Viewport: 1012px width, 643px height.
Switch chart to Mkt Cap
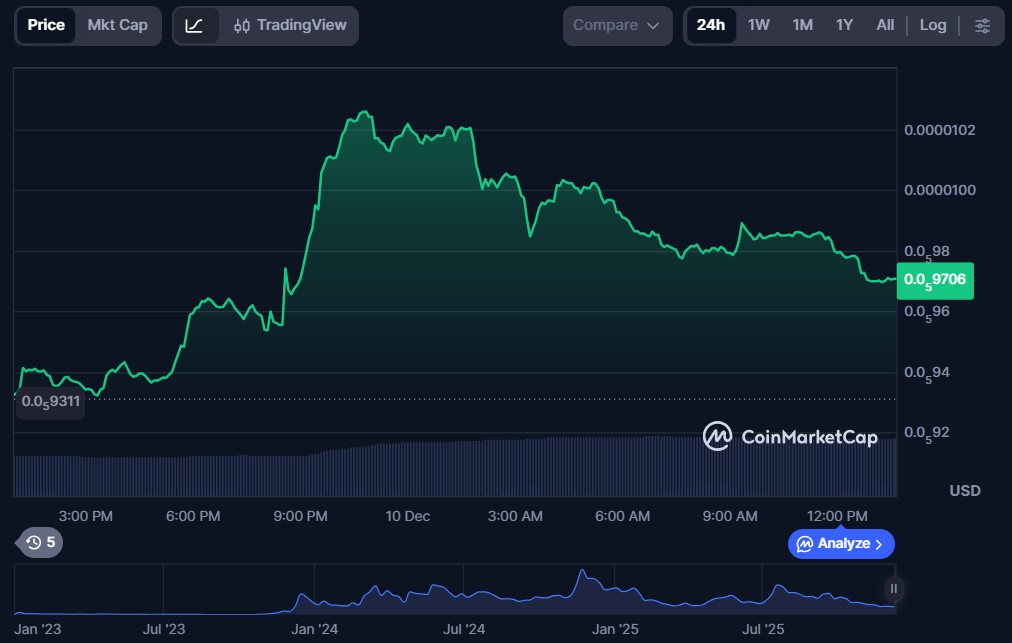117,25
